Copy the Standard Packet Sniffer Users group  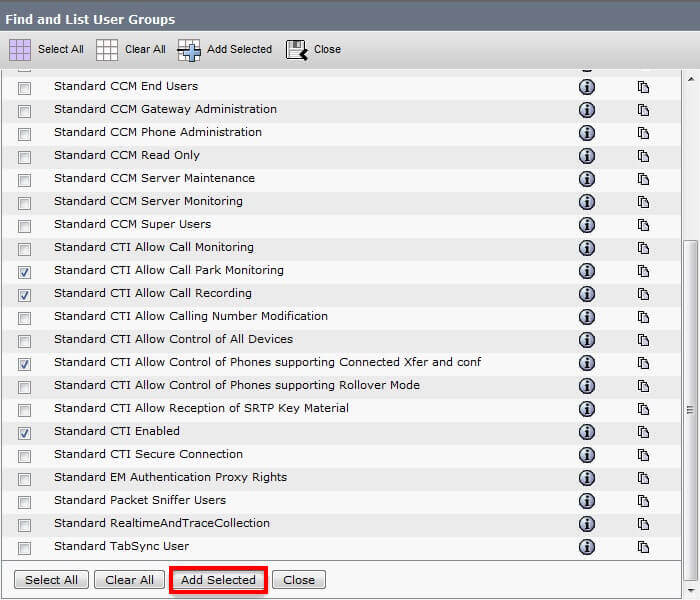point(643,501)
